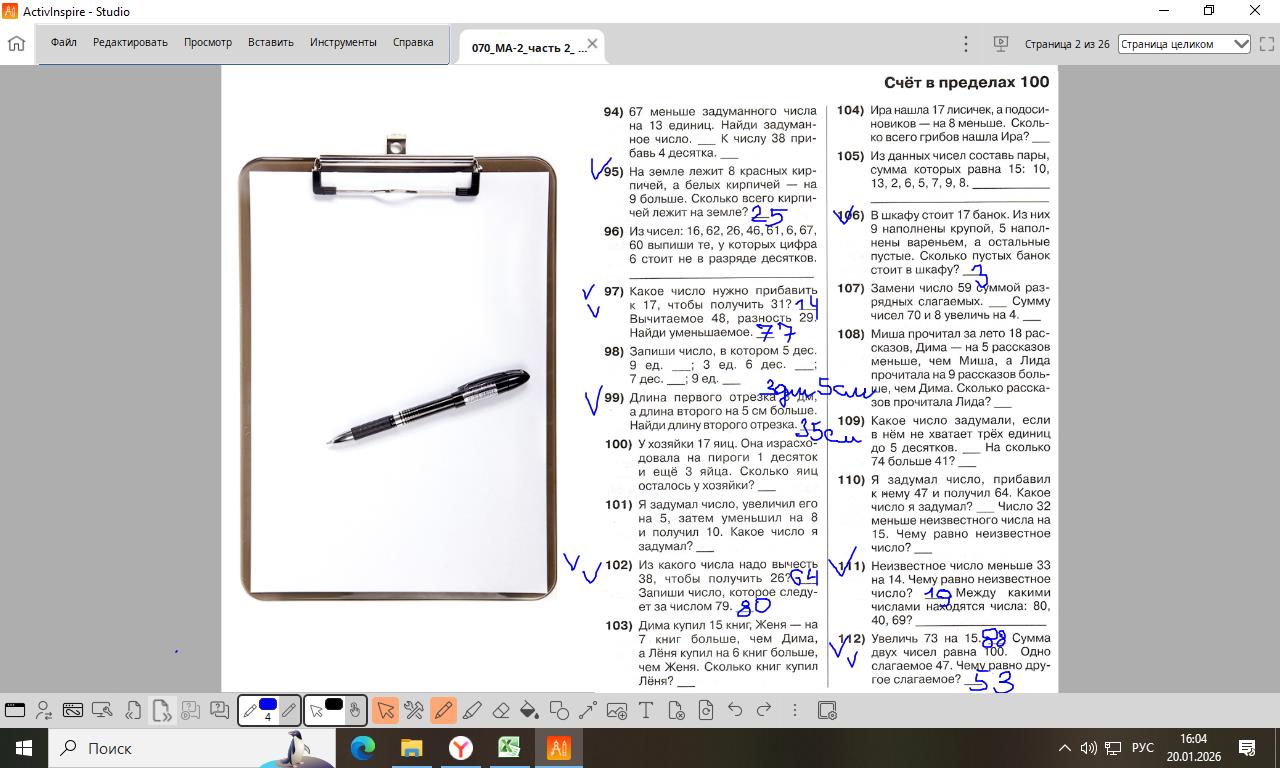
Task: Select the Text tool
Action: pyautogui.click(x=646, y=710)
